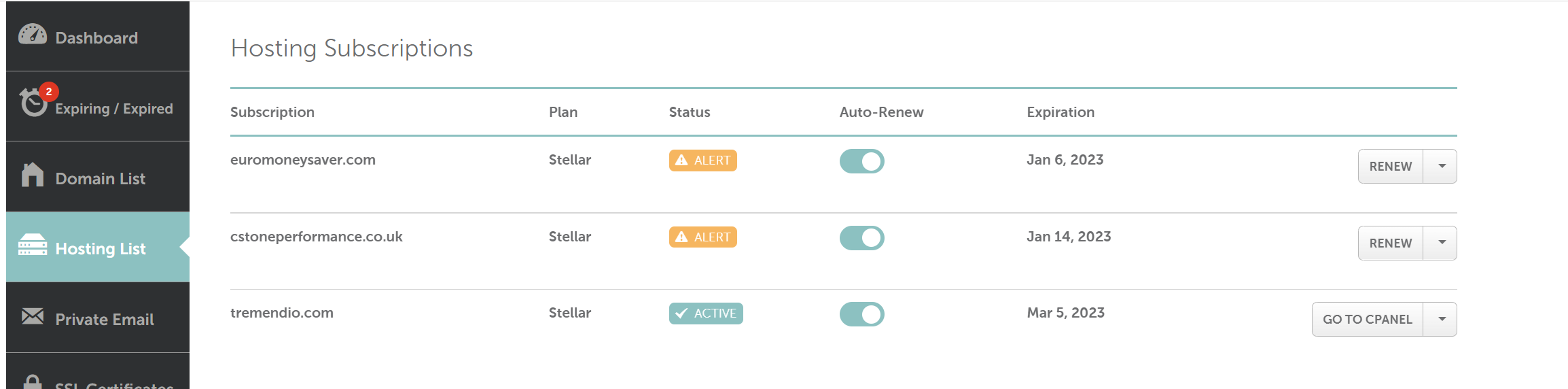
Task: Select Private Email in the sidebar
Action: 98,318
